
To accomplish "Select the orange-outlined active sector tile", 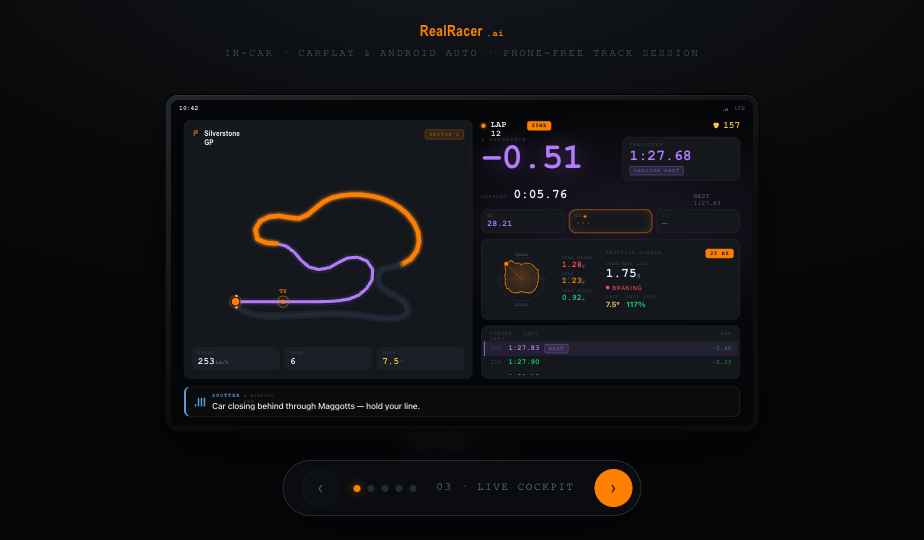I will (610, 221).
